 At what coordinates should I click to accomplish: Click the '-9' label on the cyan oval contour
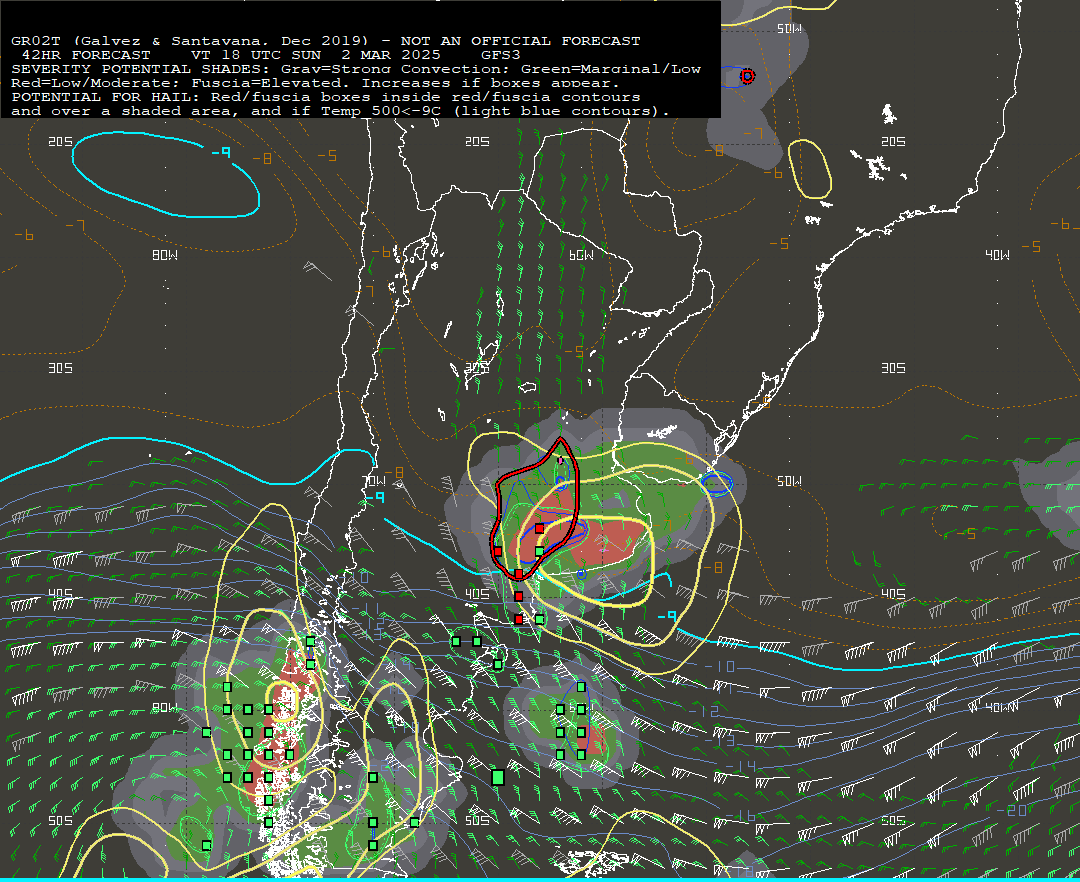221,152
